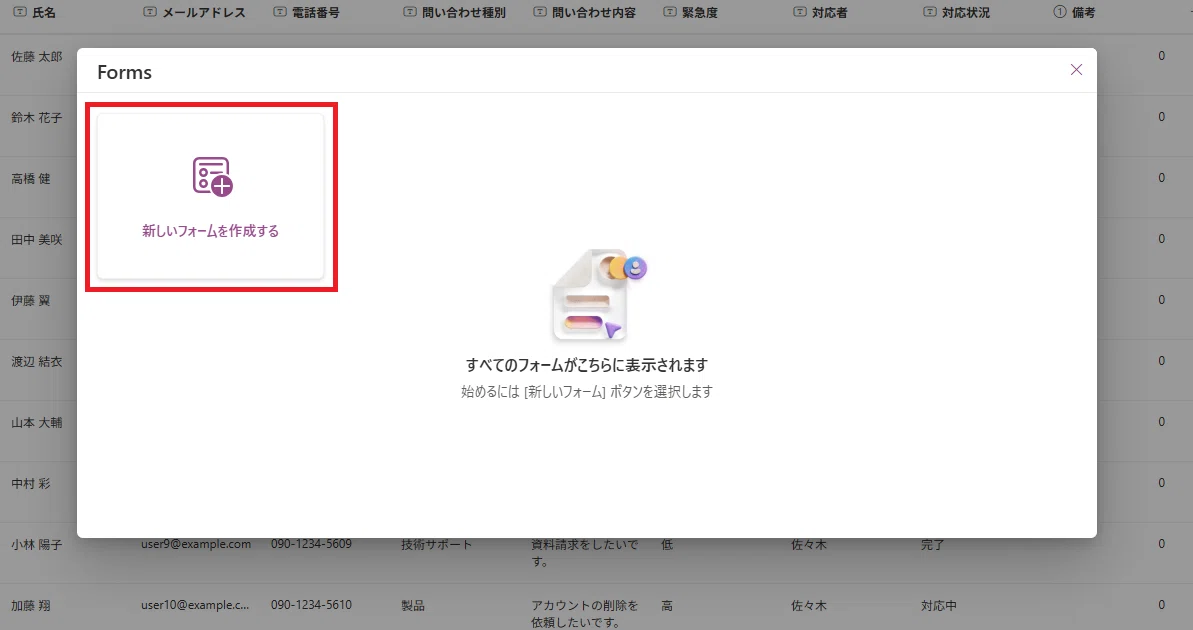Click phone number 090-1234-5609
Screen dimensions: 1193x630
tap(311, 544)
